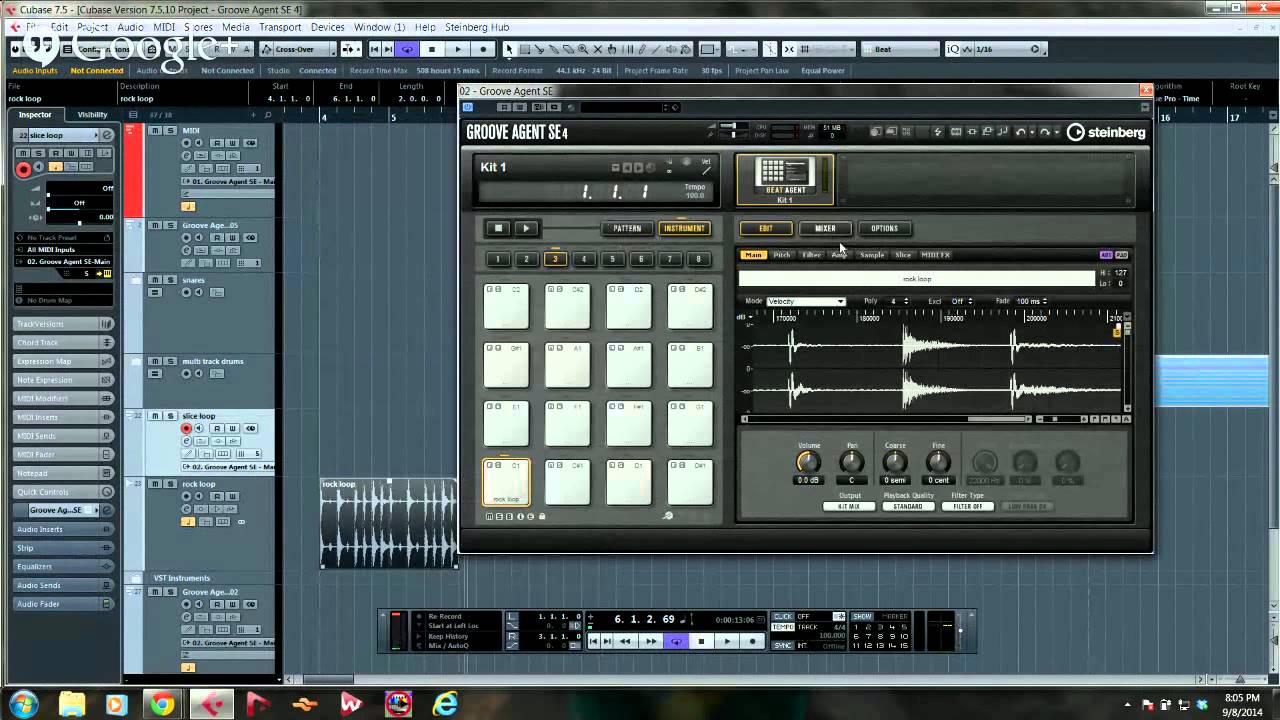Click the FILTER OFF filter type selector

967,507
